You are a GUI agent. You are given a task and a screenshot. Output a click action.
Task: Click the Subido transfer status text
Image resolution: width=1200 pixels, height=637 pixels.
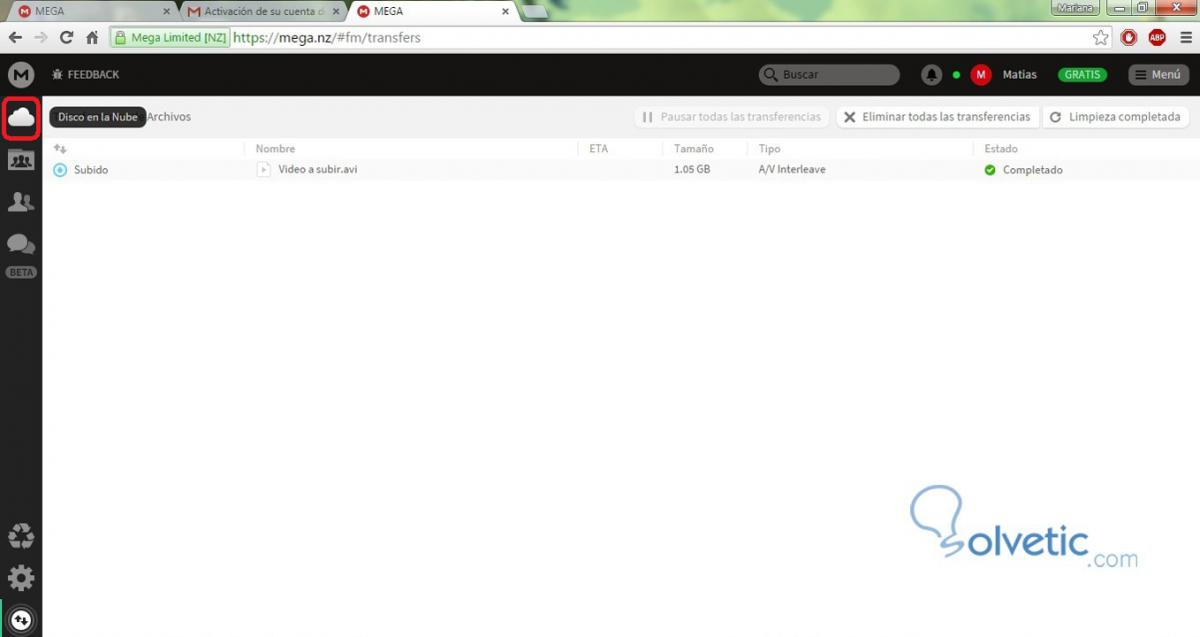click(90, 170)
